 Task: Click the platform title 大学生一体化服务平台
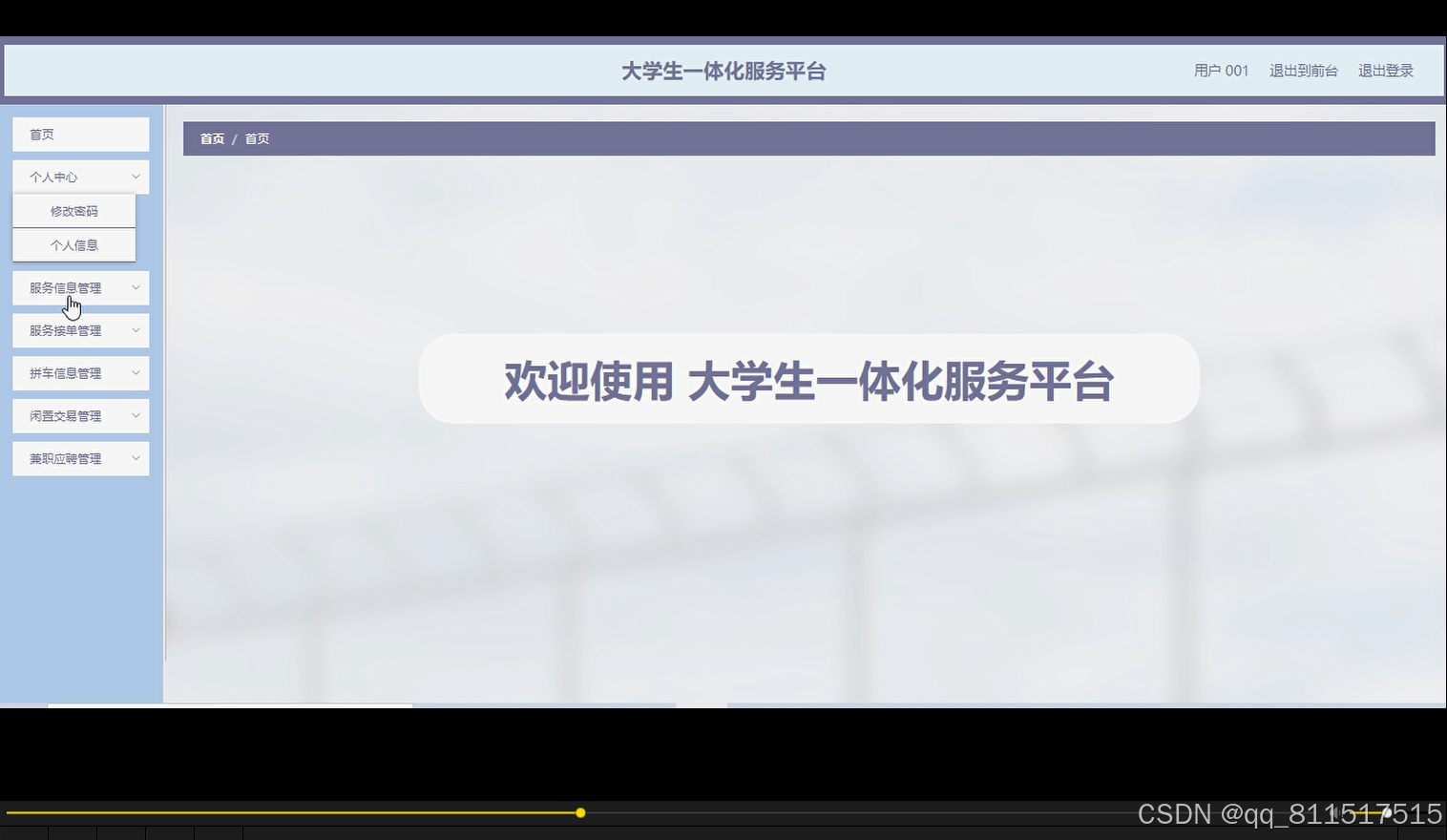click(x=724, y=70)
